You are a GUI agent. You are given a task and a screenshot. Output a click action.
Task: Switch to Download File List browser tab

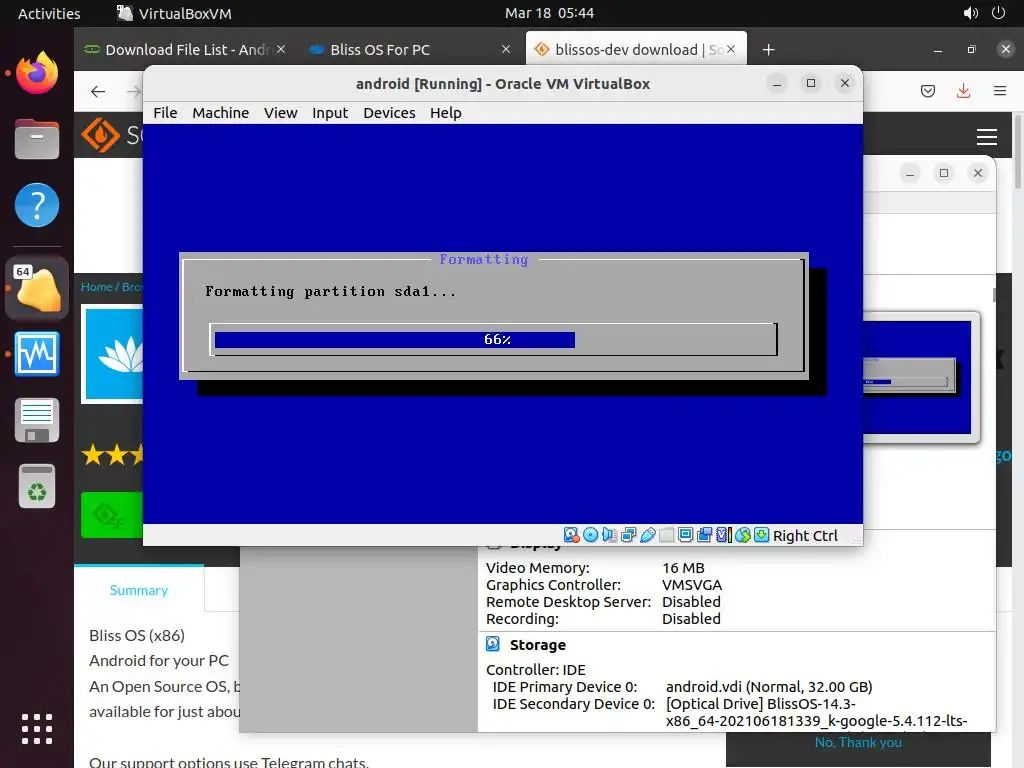coord(185,50)
